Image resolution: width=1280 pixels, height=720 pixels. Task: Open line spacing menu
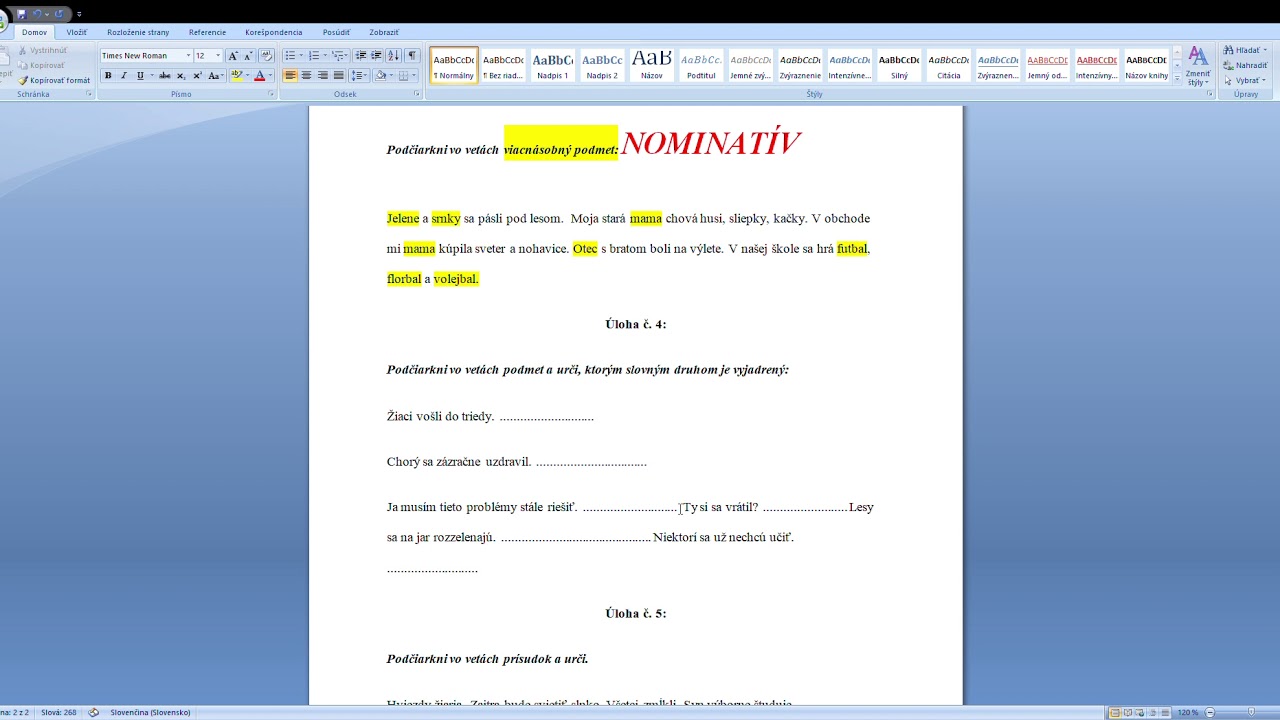[x=360, y=76]
